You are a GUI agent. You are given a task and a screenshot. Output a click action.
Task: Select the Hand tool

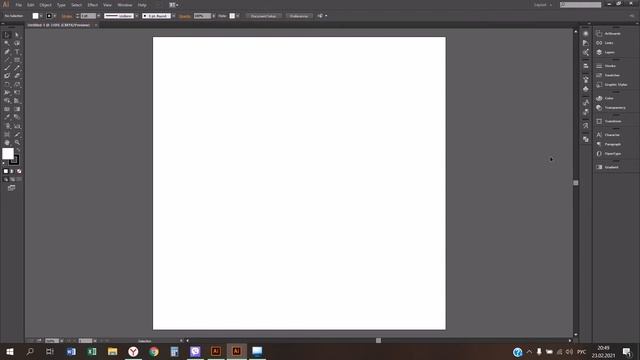click(7, 142)
